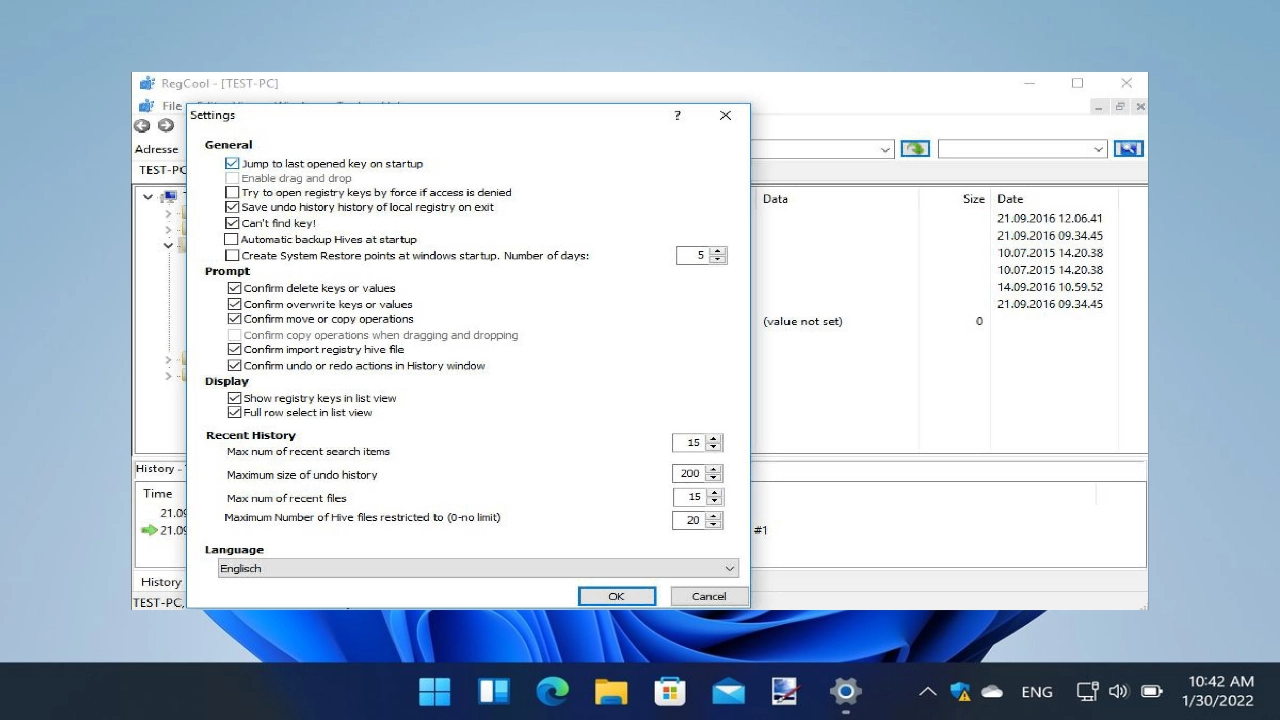1280x720 pixels.
Task: Click the Time column header in History
Action: tap(157, 493)
